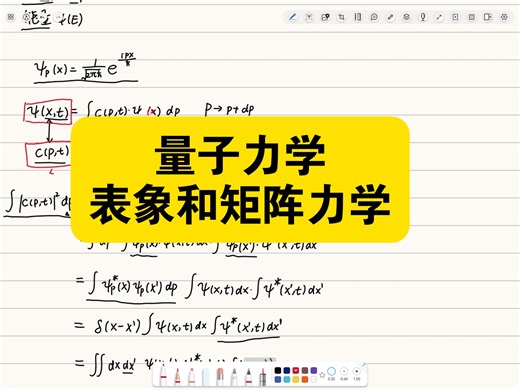Pick the brown color swatch
Image resolution: width=520 pixels, height=390 pixels.
pyautogui.click(x=305, y=370)
